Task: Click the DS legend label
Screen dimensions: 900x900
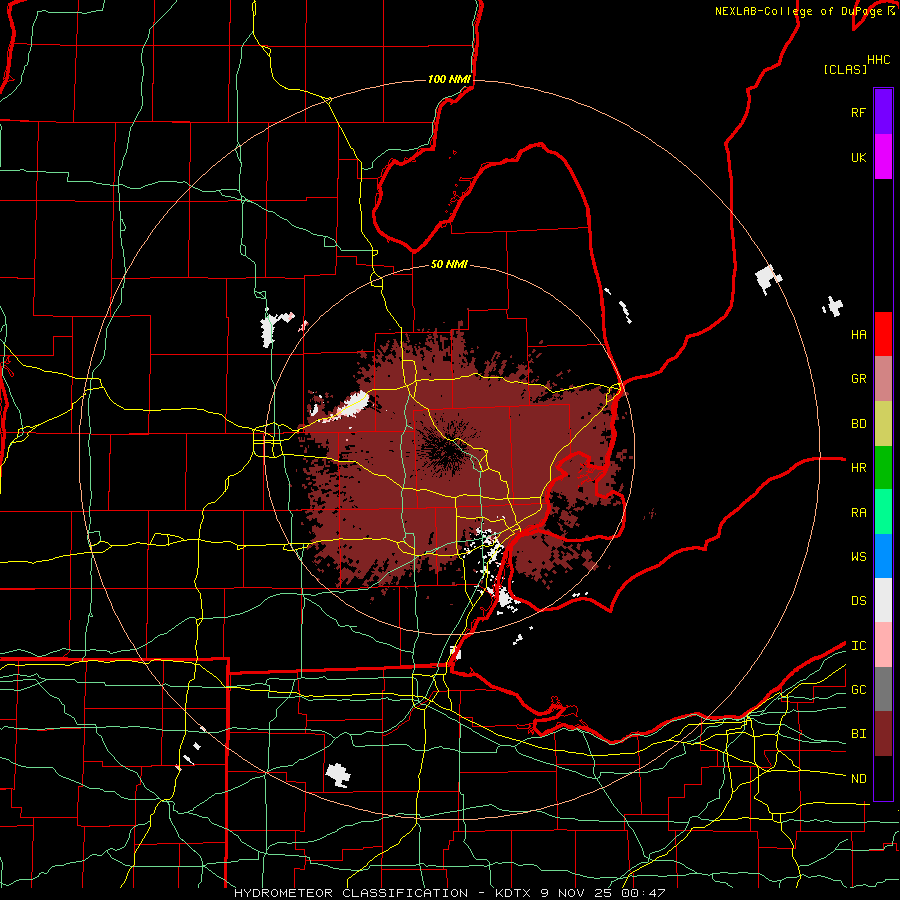Action: tap(858, 601)
